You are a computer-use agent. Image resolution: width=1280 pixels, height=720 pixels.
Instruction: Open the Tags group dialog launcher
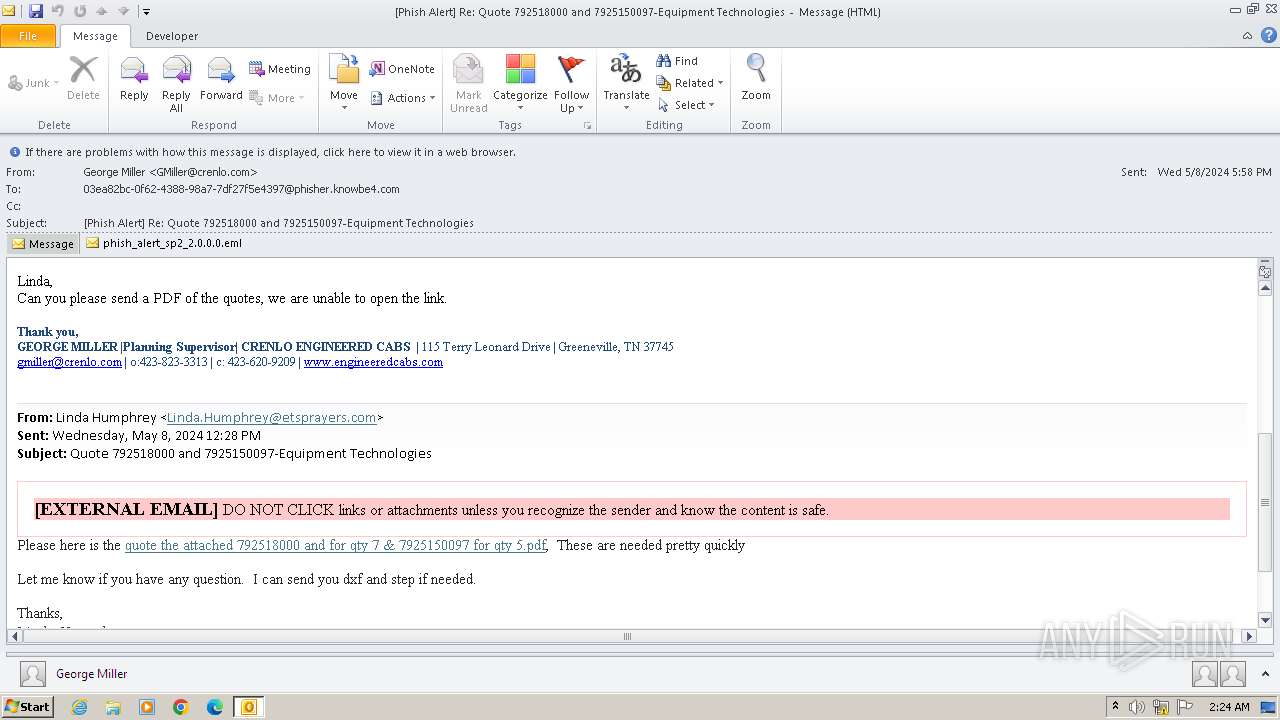pyautogui.click(x=588, y=126)
